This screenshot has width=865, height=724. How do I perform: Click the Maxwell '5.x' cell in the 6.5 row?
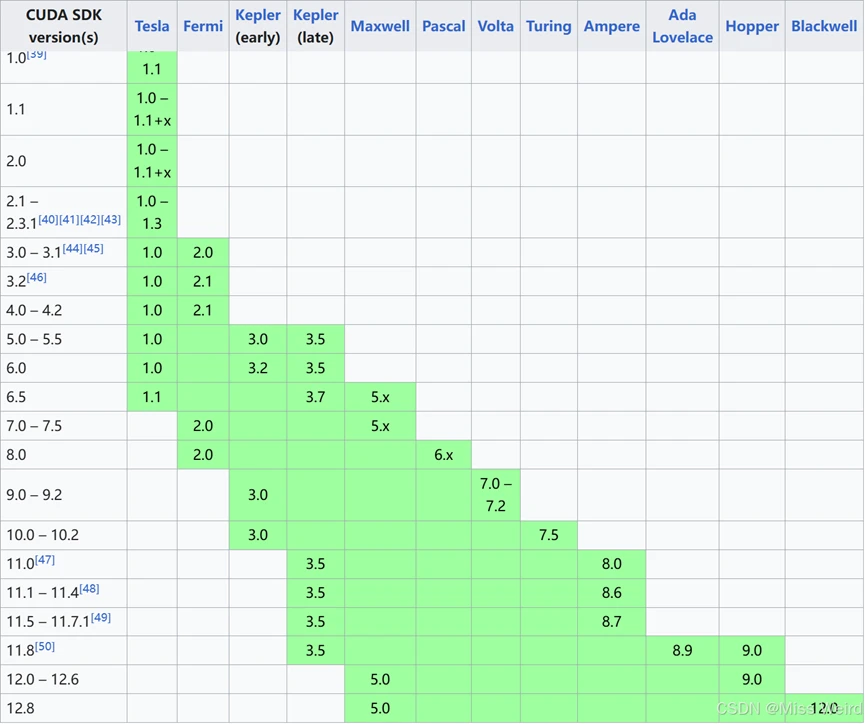380,397
